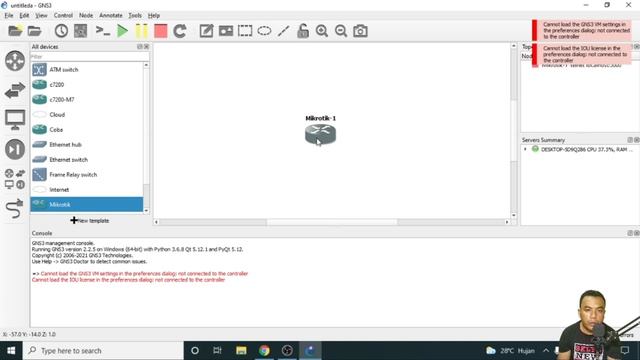This screenshot has height=360, width=640.
Task: Browse all devices sidebar icon
Action: pyautogui.click(x=15, y=179)
